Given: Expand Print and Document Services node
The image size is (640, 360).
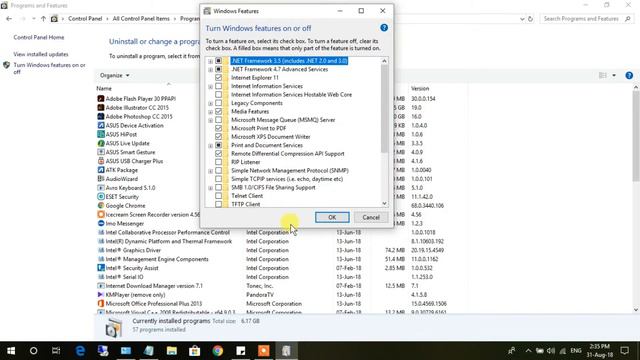Looking at the screenshot, I should click(x=210, y=146).
